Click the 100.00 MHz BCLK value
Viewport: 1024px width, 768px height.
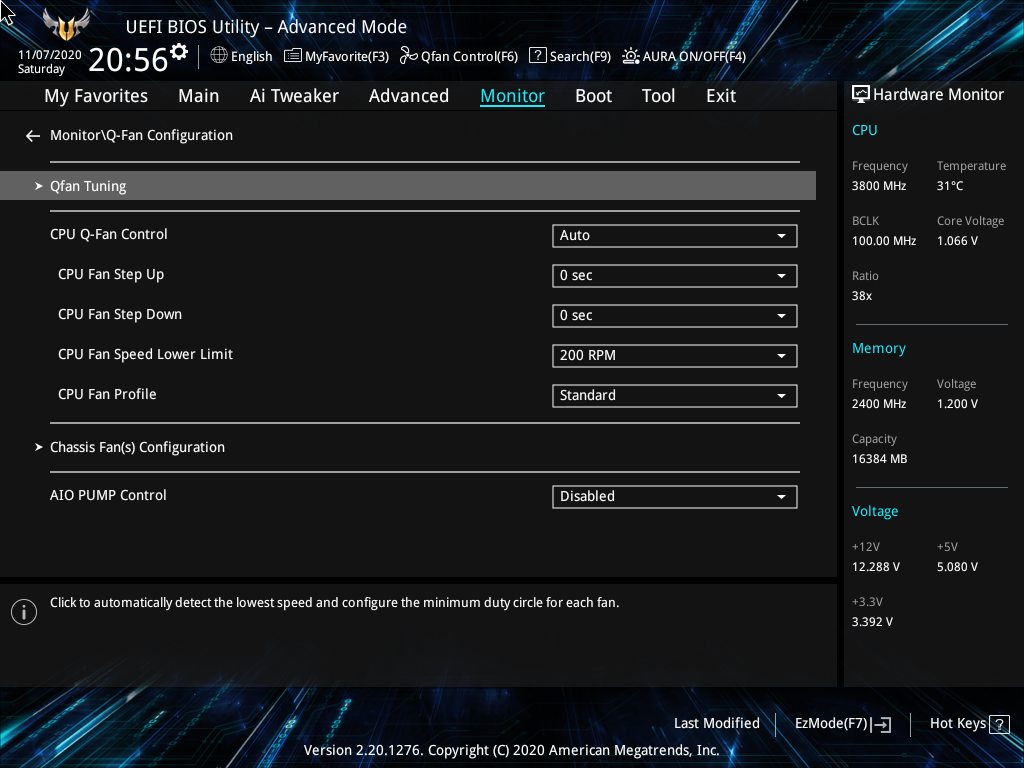(x=884, y=241)
